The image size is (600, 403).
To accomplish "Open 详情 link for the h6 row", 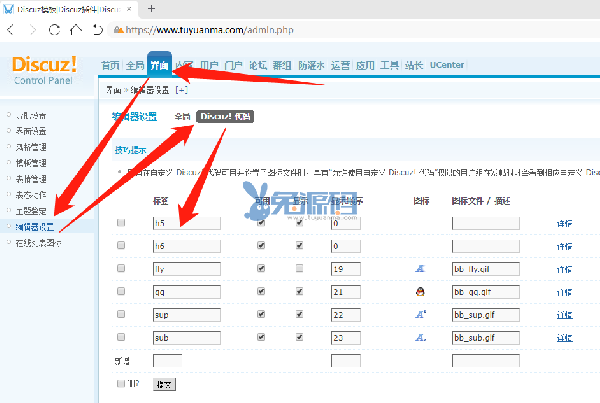I will [564, 246].
